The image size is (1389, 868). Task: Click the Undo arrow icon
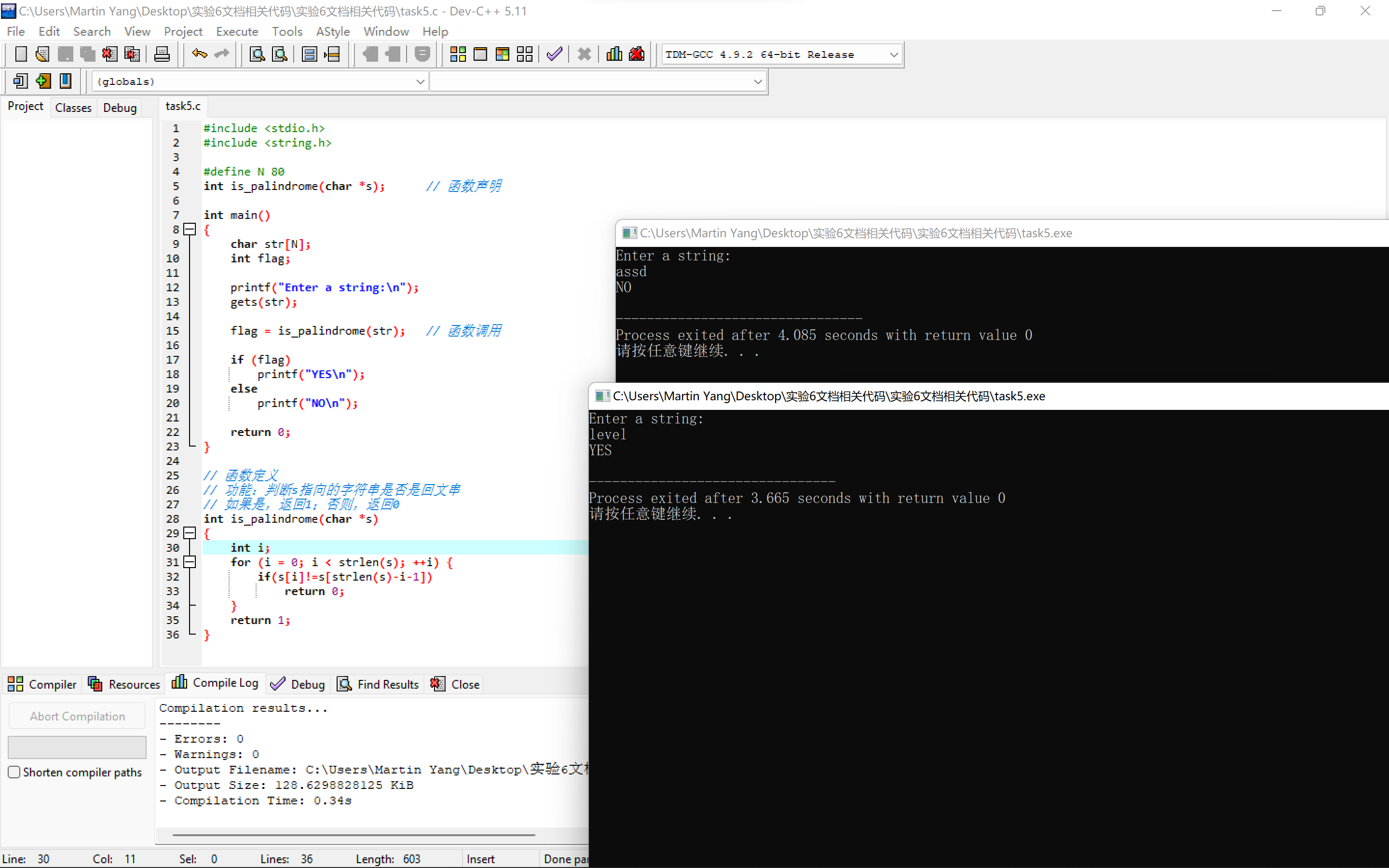click(x=199, y=54)
